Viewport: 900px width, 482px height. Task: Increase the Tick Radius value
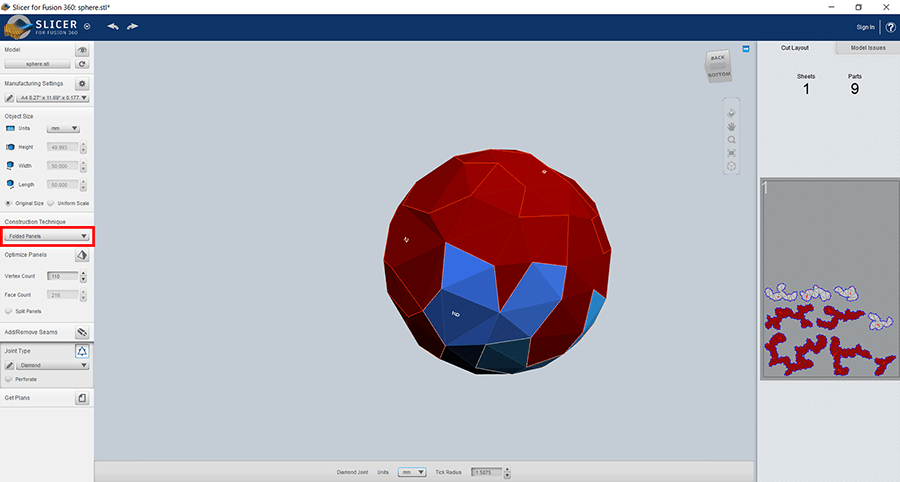[507, 469]
